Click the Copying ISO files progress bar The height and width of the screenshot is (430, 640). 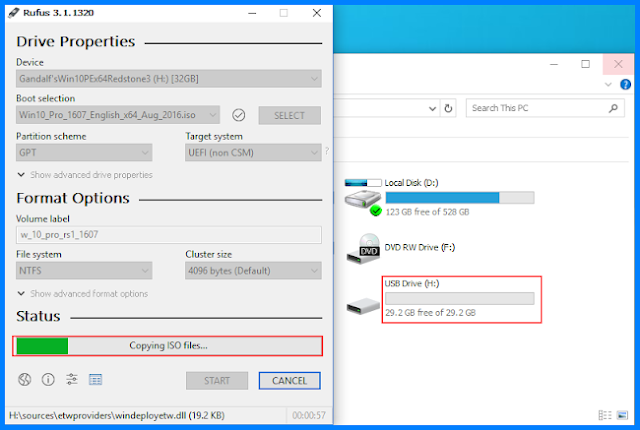[167, 346]
